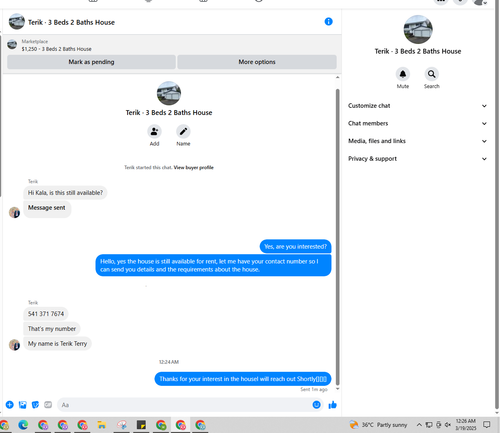
Task: Click the phone number '541 371 7674' message
Action: point(46,314)
